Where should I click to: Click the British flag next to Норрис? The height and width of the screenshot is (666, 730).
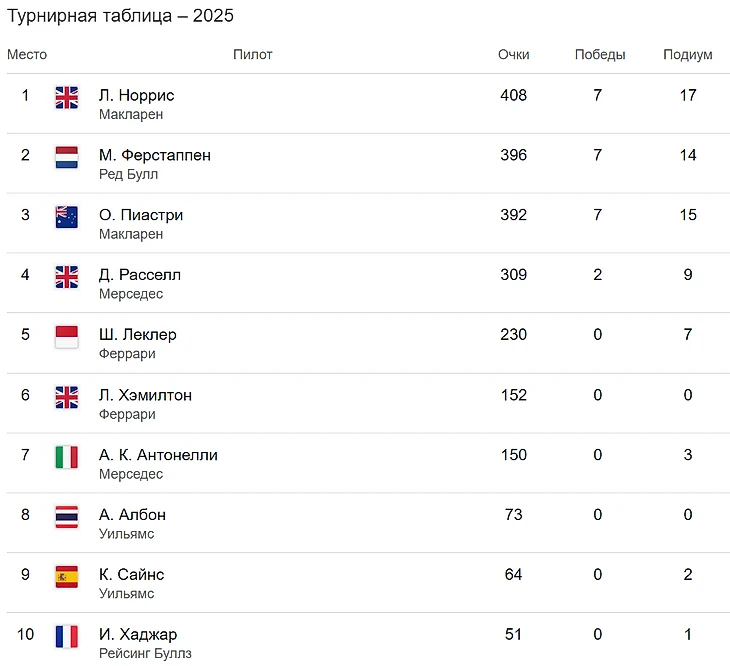[x=66, y=97]
